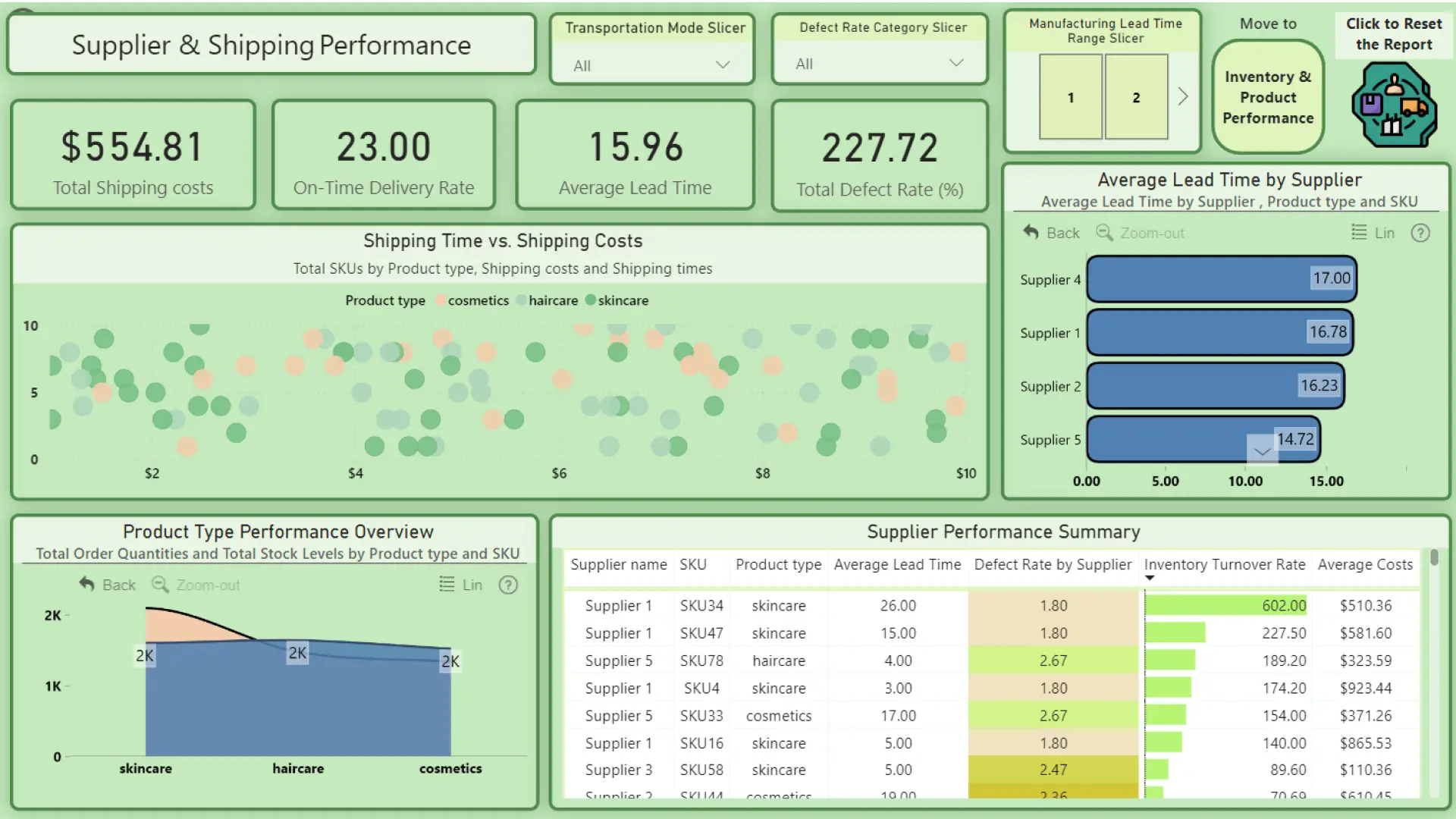The image size is (1456, 819).
Task: Open the Transportation Mode Slicer dropdown
Action: (x=652, y=65)
